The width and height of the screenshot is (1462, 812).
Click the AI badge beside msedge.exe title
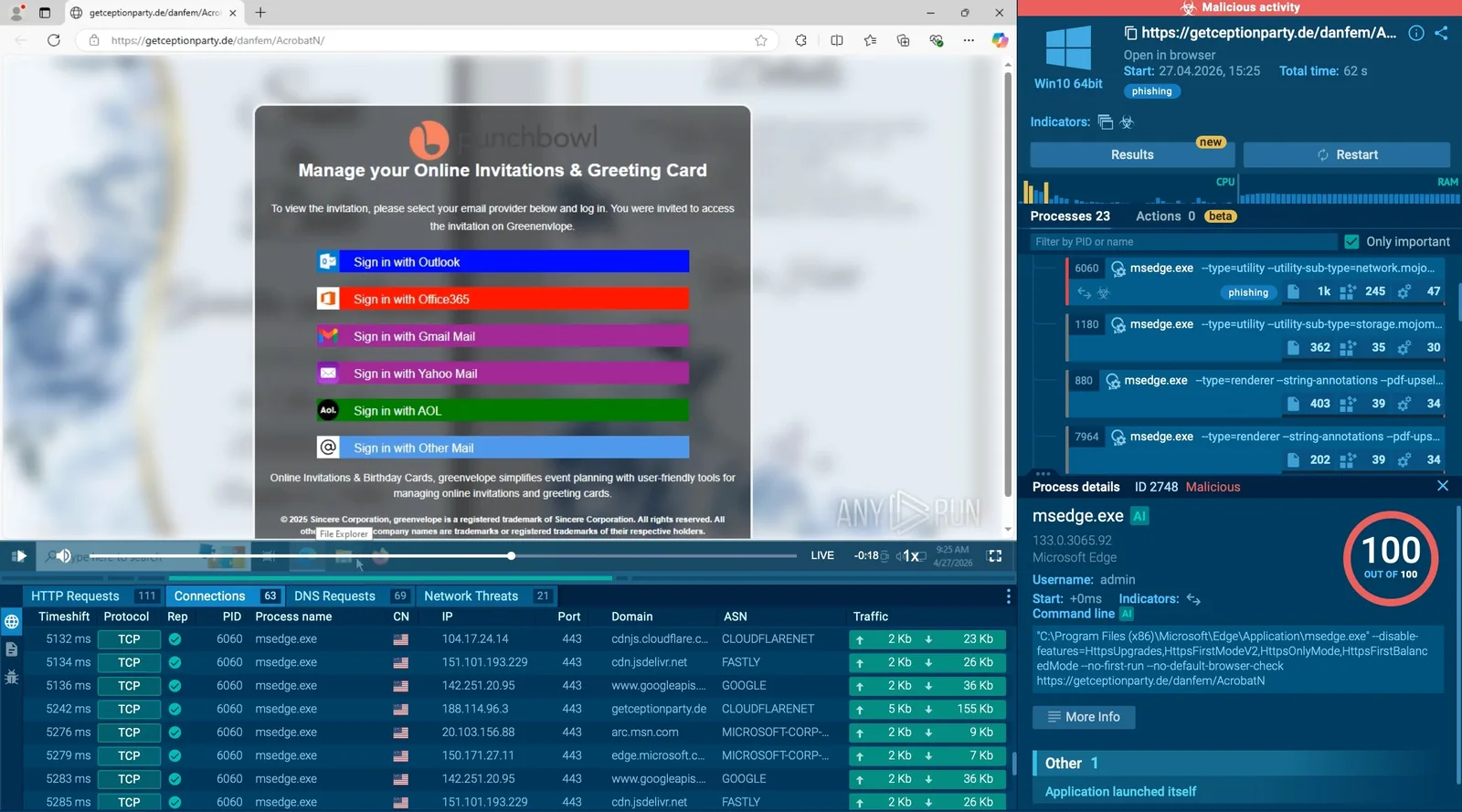click(x=1139, y=516)
